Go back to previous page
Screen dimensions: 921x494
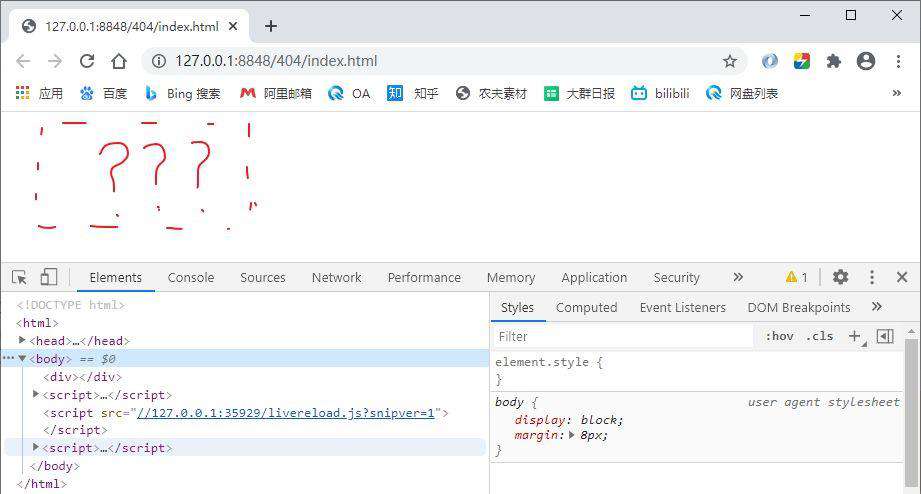pos(23,61)
